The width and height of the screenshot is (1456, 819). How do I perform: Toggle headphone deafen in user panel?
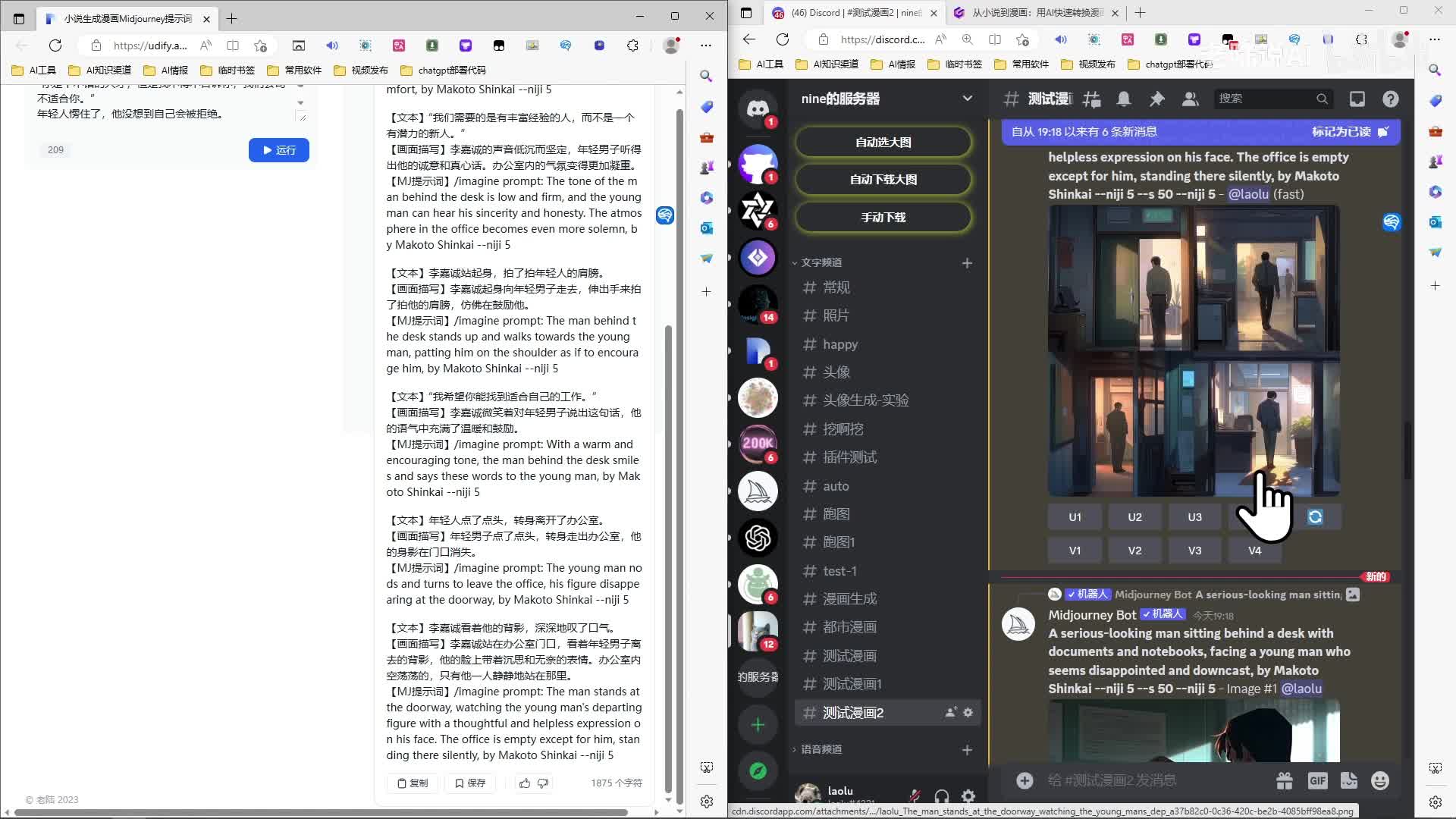point(942,796)
